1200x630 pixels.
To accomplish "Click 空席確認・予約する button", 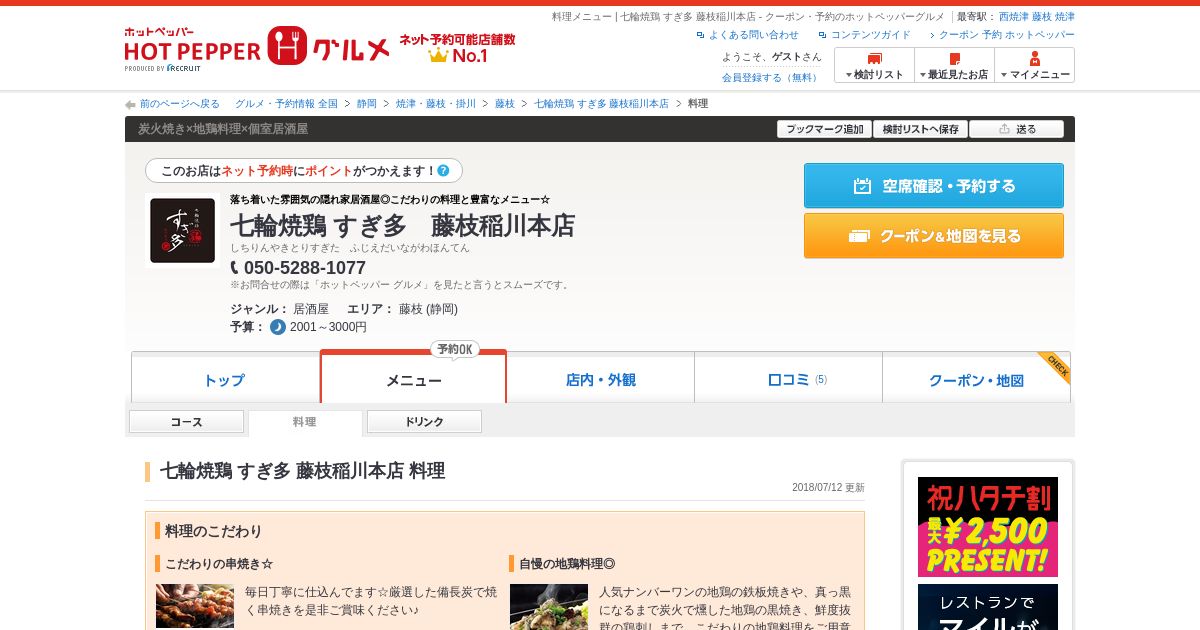I will click(x=934, y=186).
